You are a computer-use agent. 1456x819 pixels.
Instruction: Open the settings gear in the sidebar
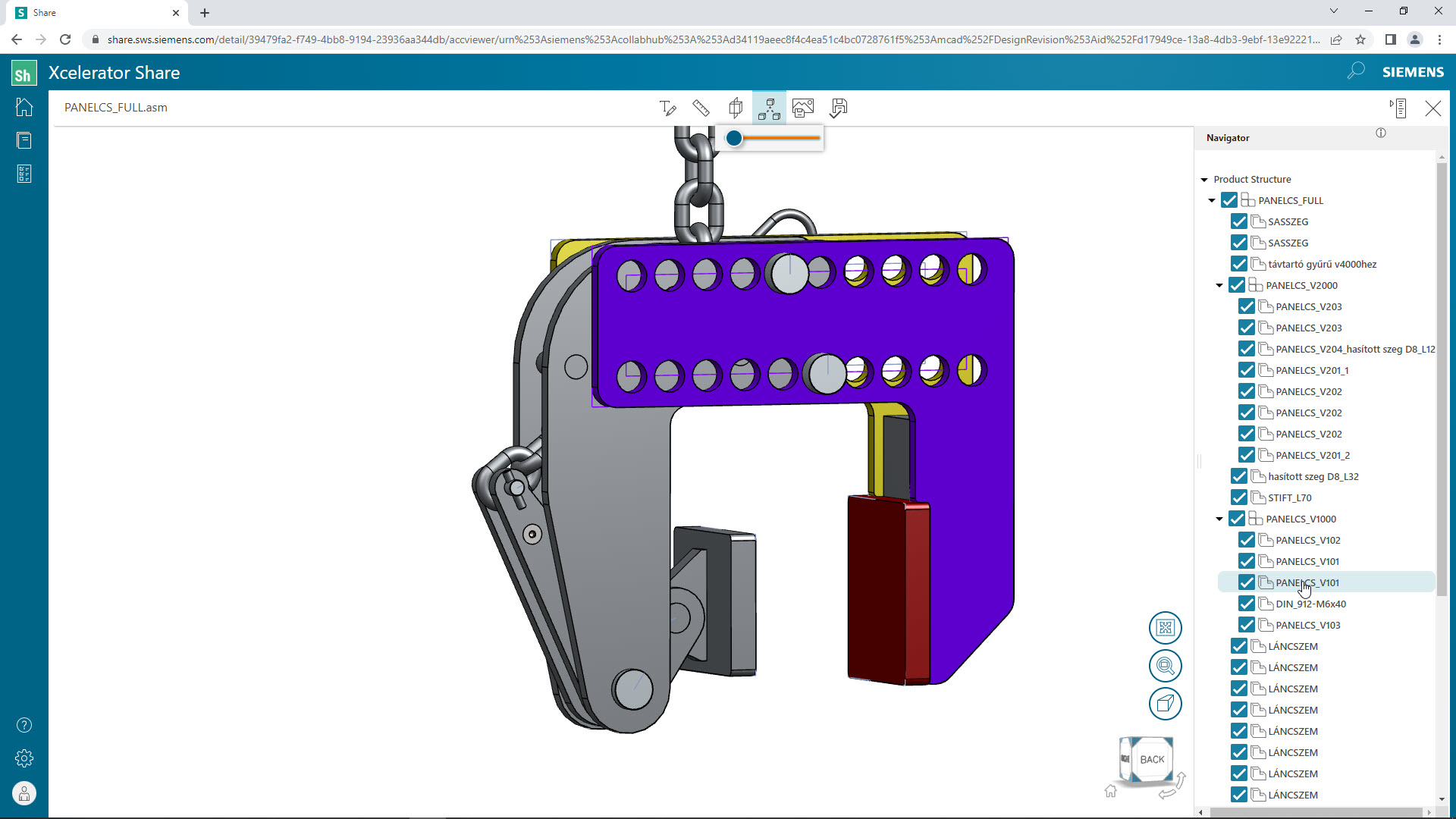click(x=24, y=758)
